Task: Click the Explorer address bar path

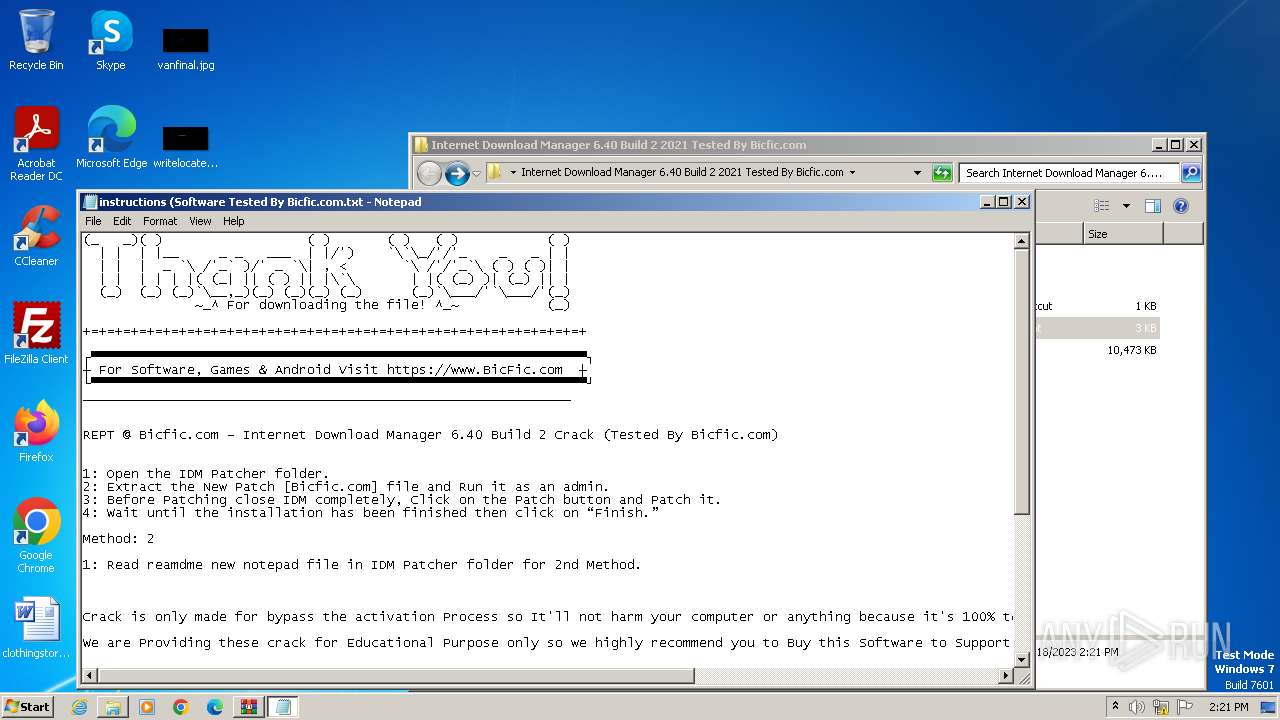Action: [682, 172]
